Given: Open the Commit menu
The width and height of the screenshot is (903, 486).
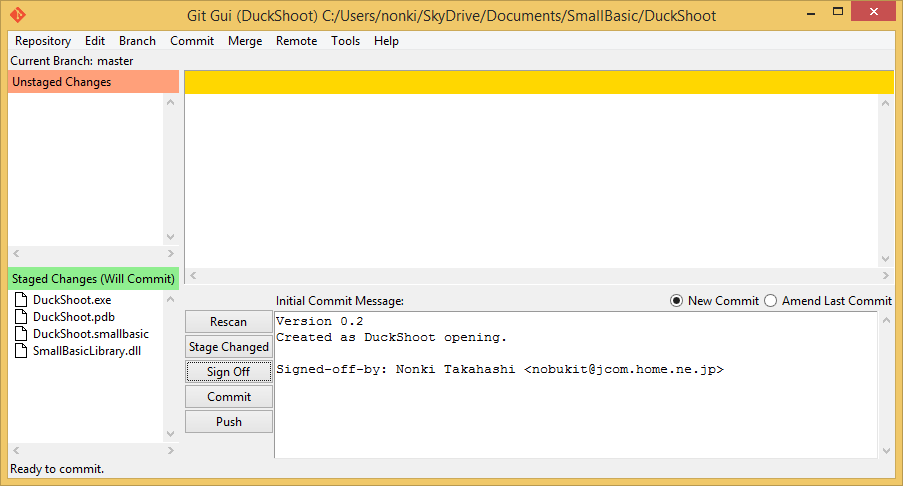Looking at the screenshot, I should point(192,41).
